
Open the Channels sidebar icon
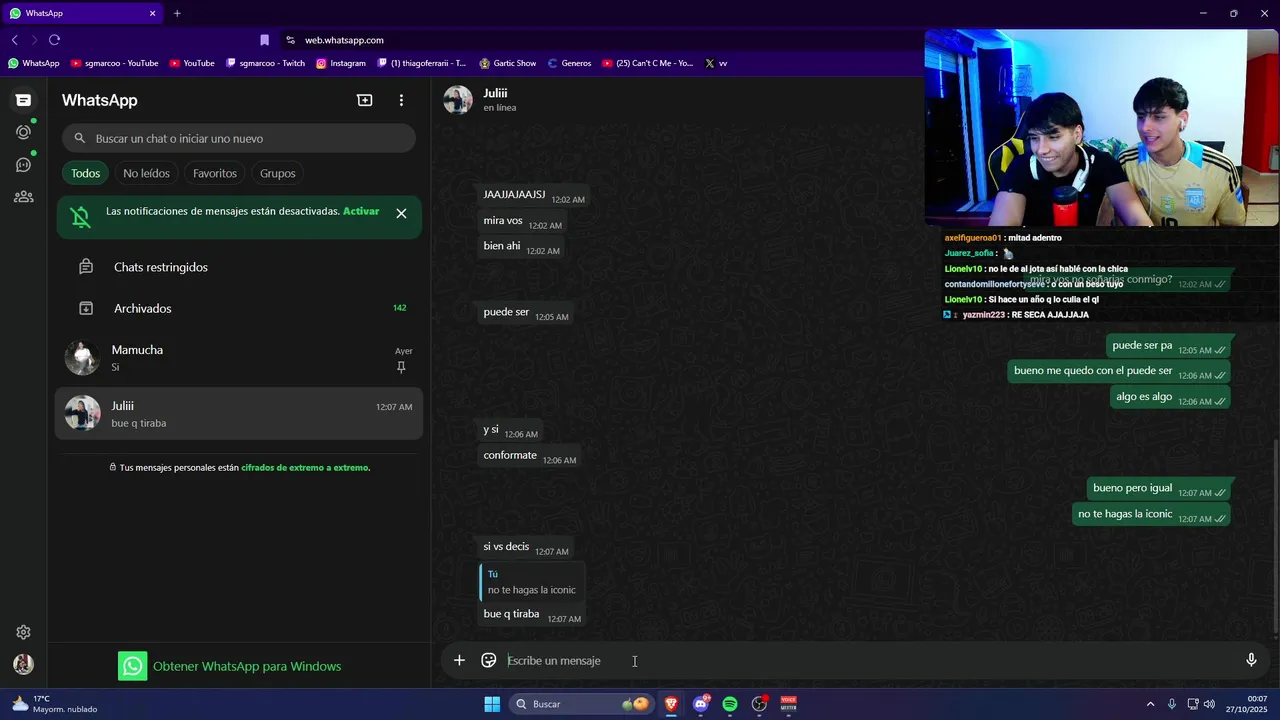23,165
